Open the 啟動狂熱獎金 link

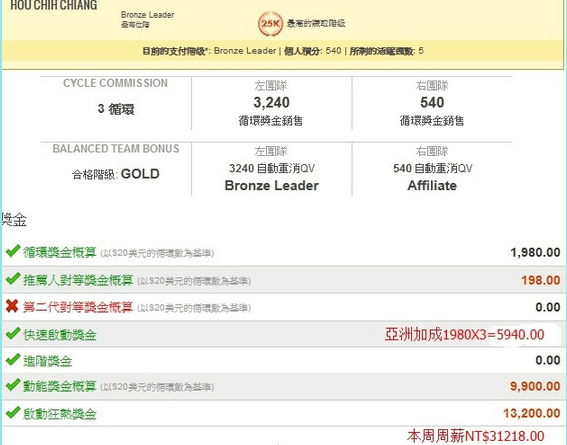(x=60, y=414)
